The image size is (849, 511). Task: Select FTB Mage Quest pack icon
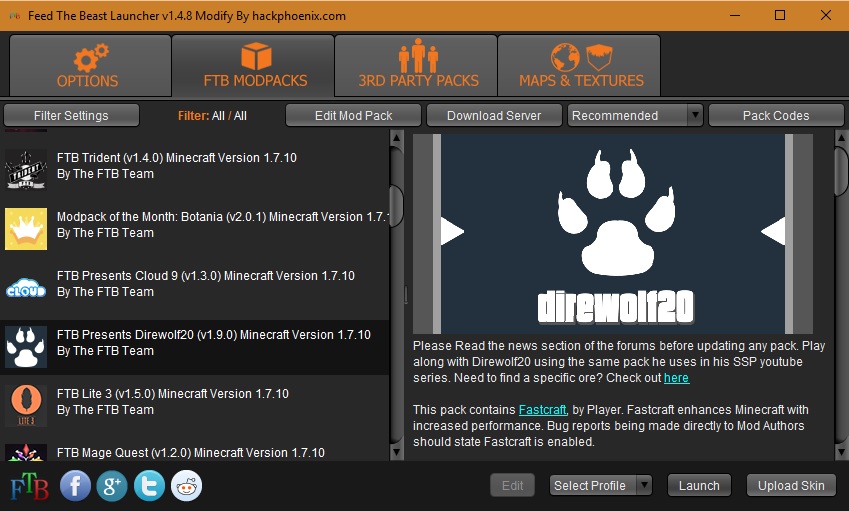(26, 453)
